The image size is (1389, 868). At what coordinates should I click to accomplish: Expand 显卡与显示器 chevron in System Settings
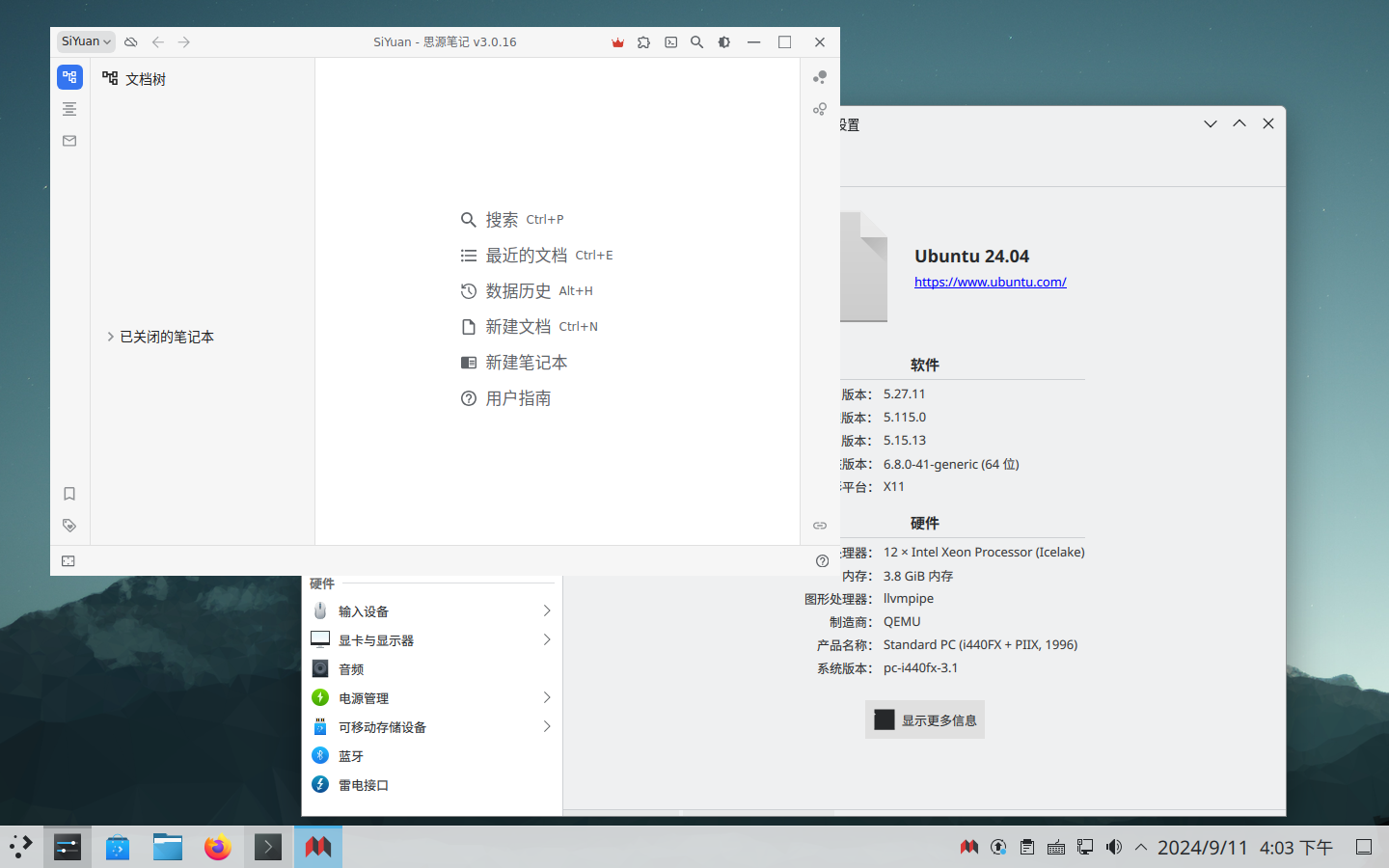point(546,639)
